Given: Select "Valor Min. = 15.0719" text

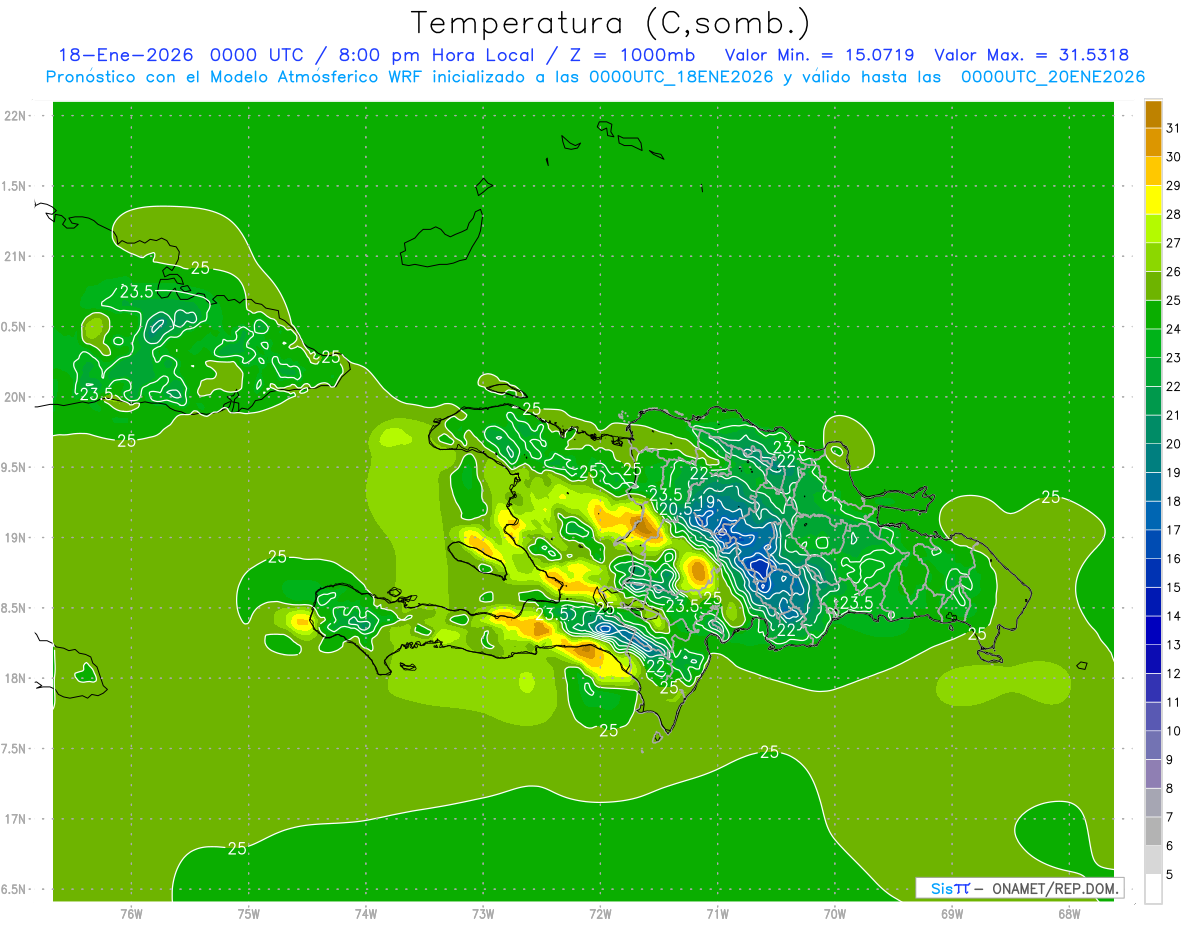Looking at the screenshot, I should point(819,55).
